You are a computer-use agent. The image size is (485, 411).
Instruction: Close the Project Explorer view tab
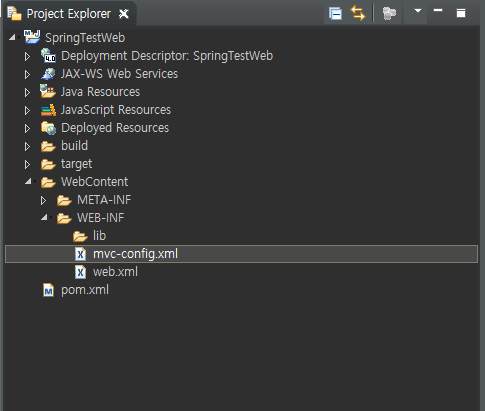[124, 14]
